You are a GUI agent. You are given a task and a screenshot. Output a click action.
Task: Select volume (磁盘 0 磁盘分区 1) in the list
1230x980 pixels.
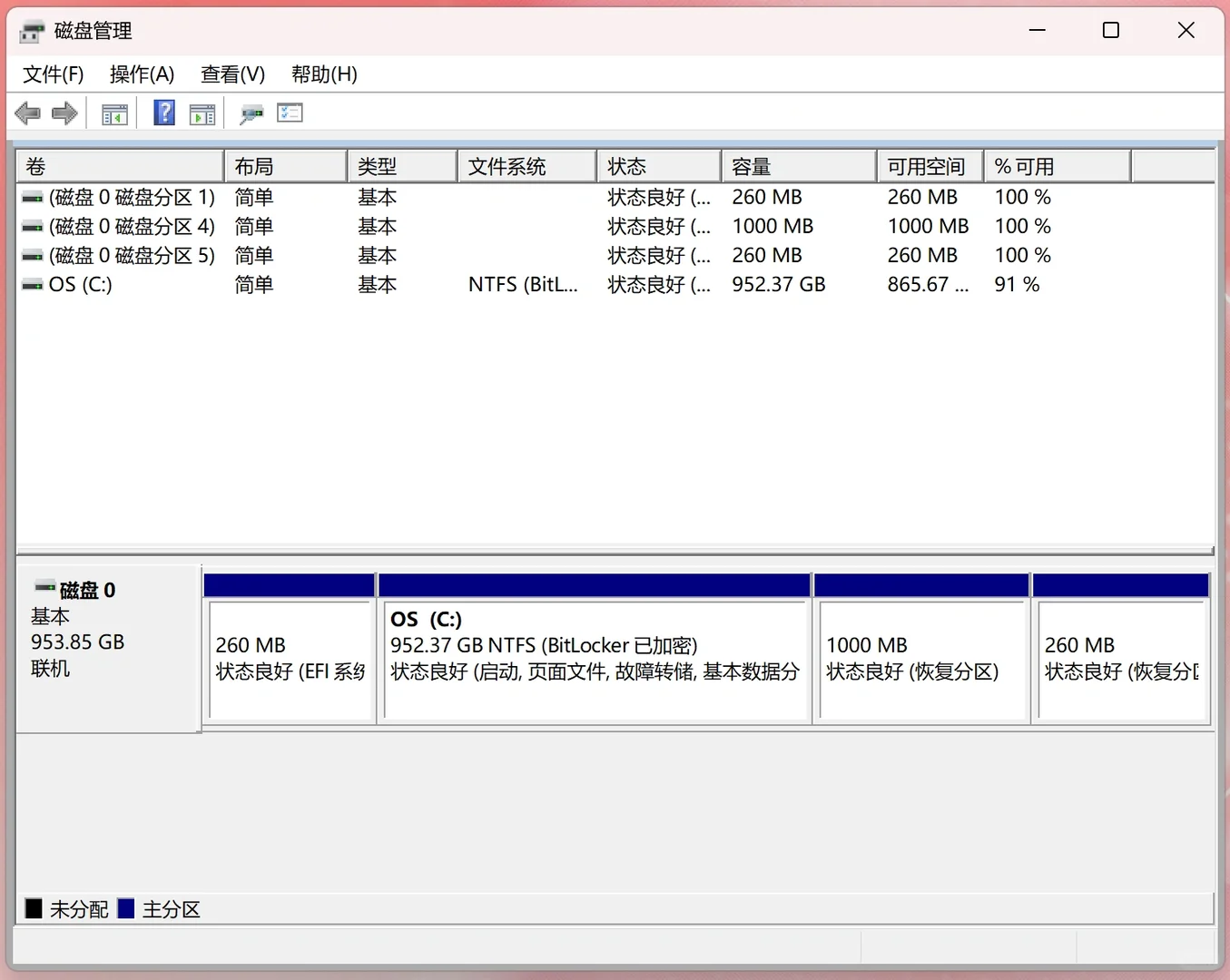pos(132,198)
